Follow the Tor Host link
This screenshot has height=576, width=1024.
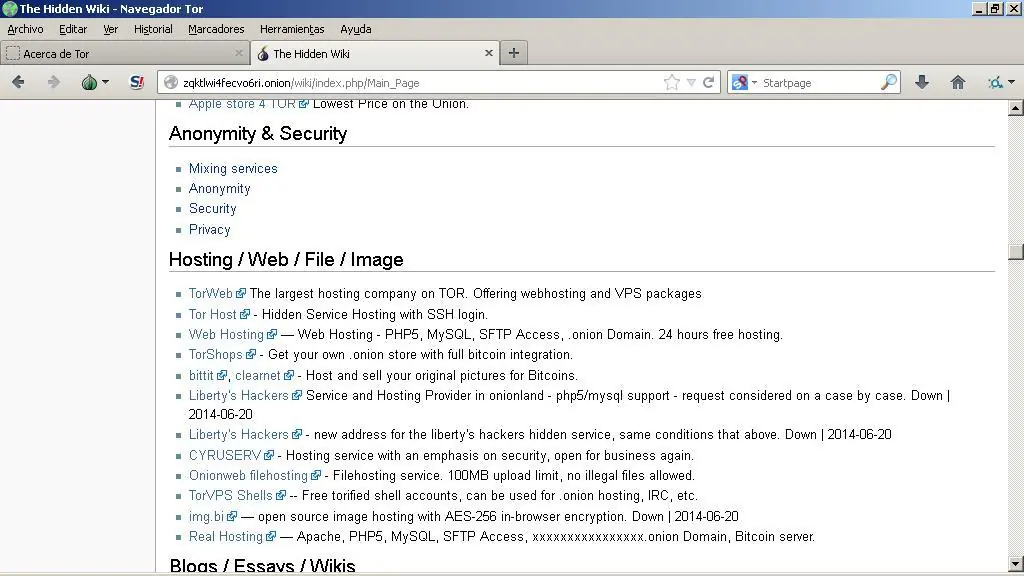(212, 314)
